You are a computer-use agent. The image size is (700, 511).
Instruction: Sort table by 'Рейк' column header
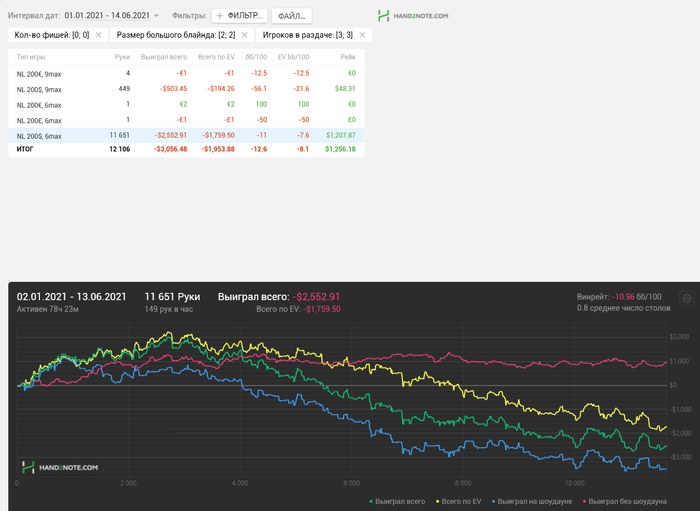pos(348,57)
